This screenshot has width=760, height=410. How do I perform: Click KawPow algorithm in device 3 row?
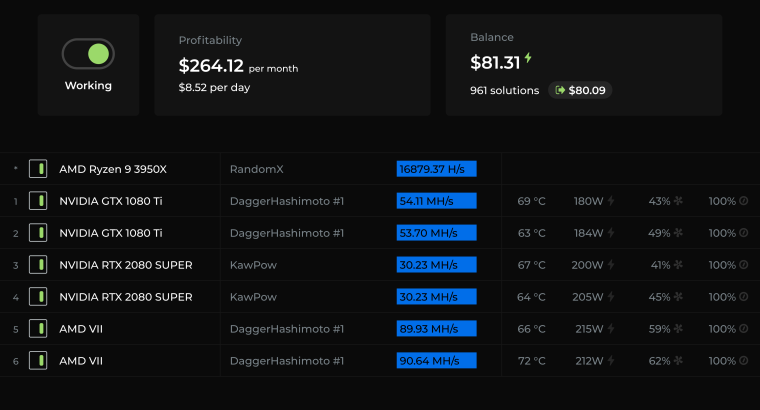(253, 265)
